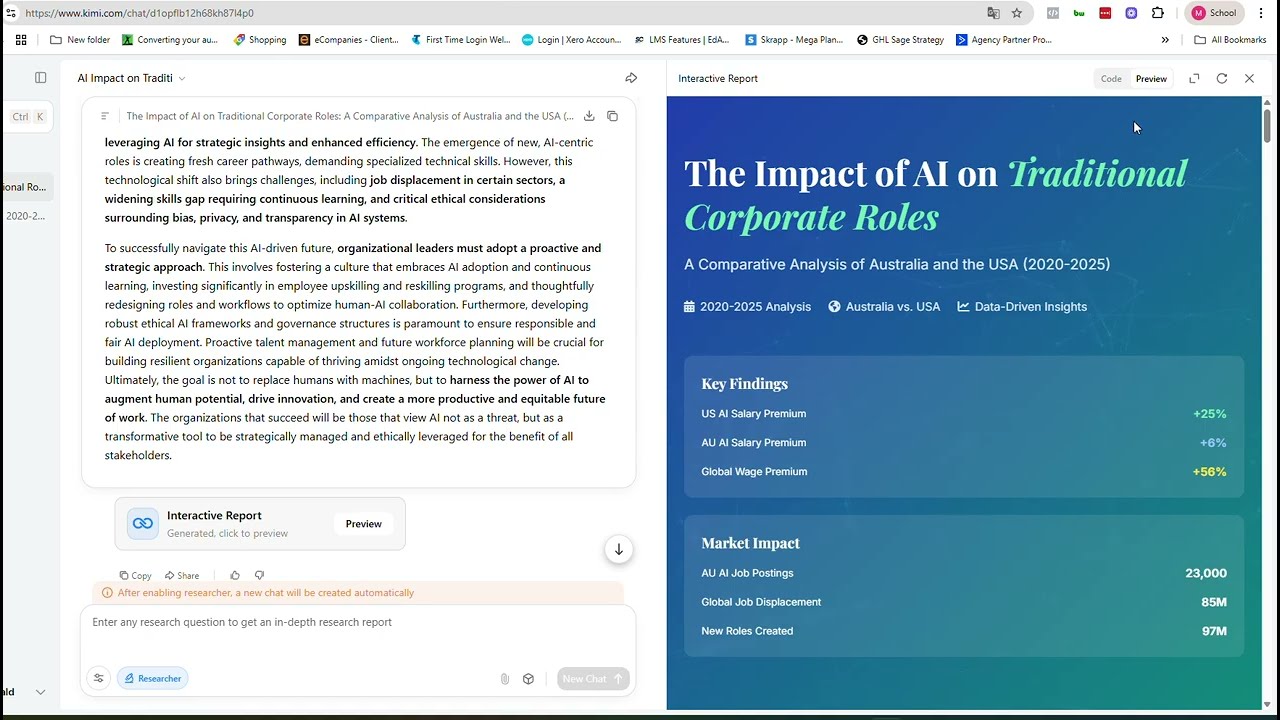Click the green bw extension icon
This screenshot has width=1280, height=720.
(x=1079, y=13)
